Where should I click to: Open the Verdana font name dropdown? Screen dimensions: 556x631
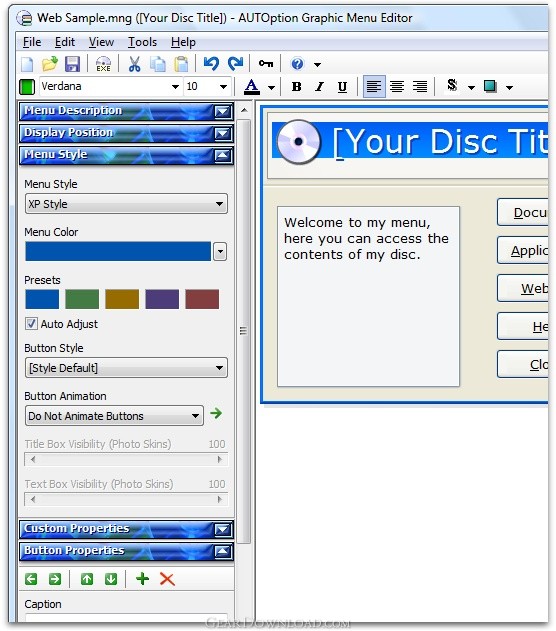coord(175,87)
